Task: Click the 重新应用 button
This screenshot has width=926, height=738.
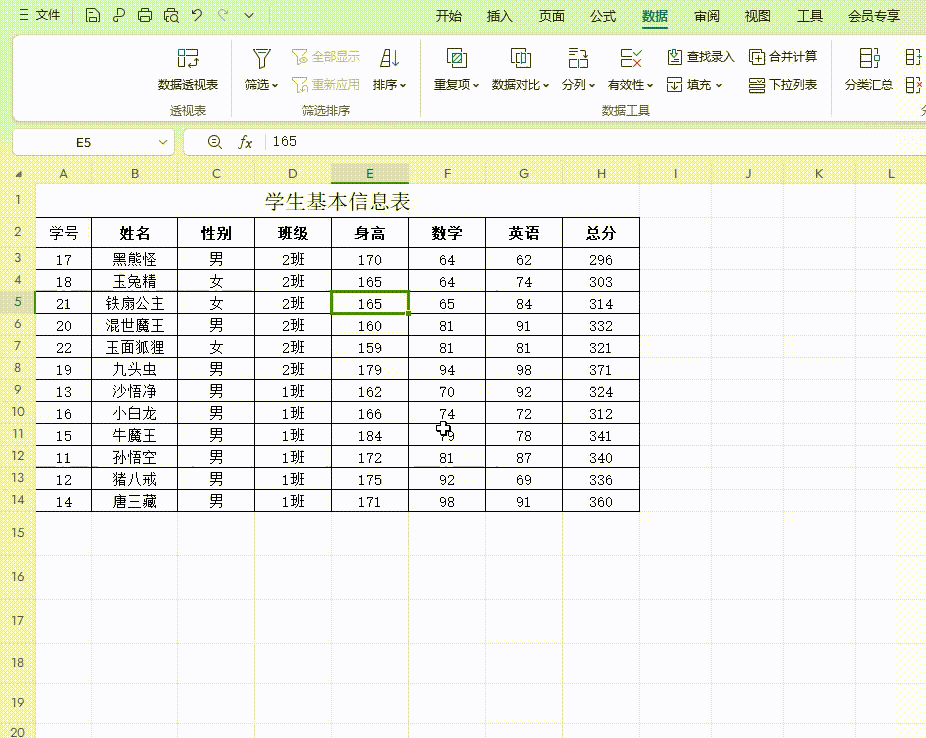Action: click(326, 84)
